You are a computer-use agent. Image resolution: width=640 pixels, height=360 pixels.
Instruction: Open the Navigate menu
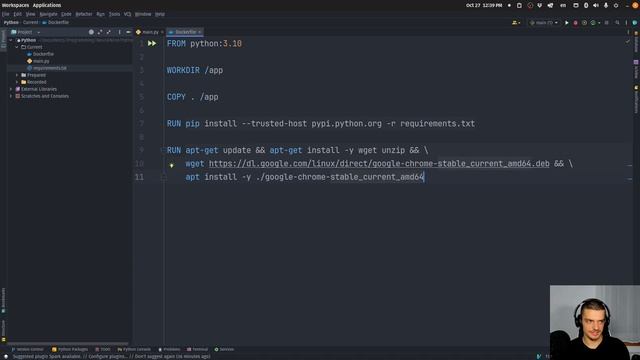click(48, 14)
